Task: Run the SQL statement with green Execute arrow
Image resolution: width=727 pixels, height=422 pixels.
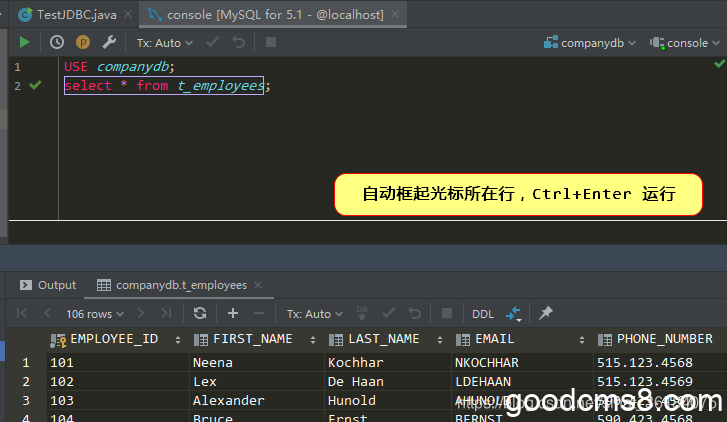Action: point(24,43)
